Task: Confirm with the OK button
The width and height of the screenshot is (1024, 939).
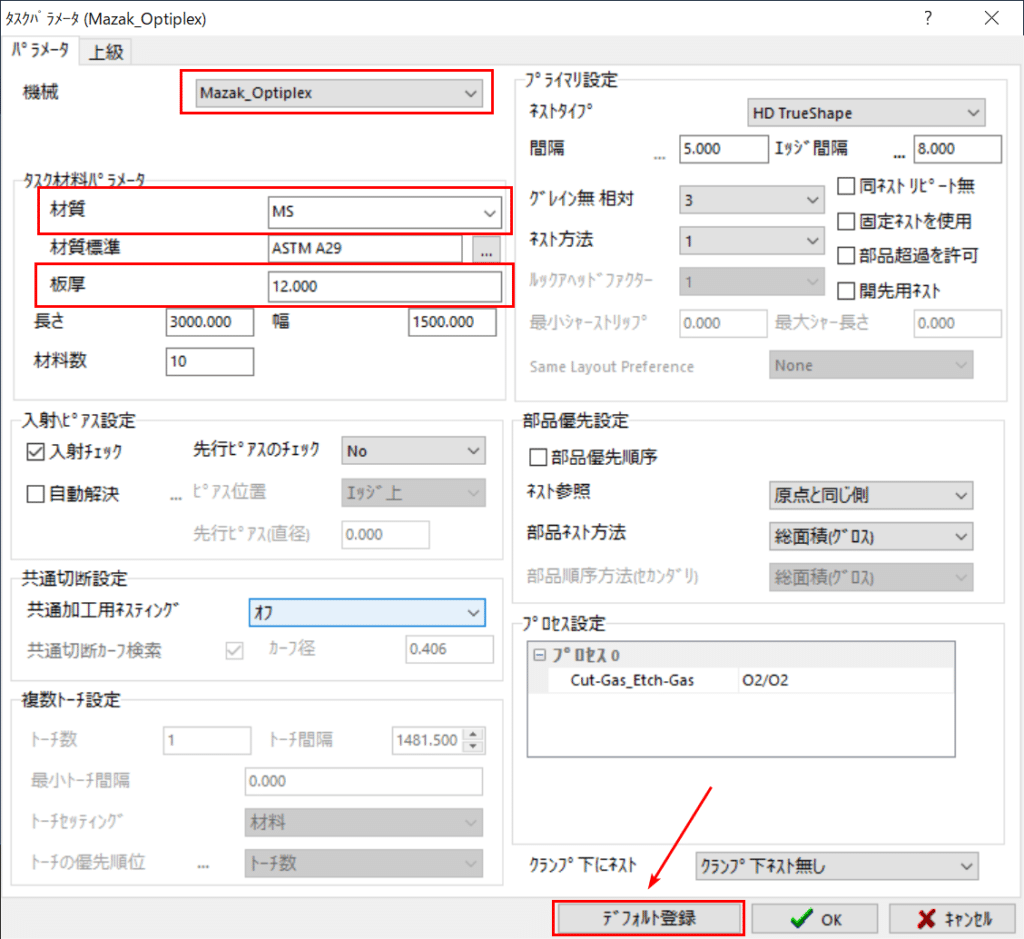Action: click(814, 919)
